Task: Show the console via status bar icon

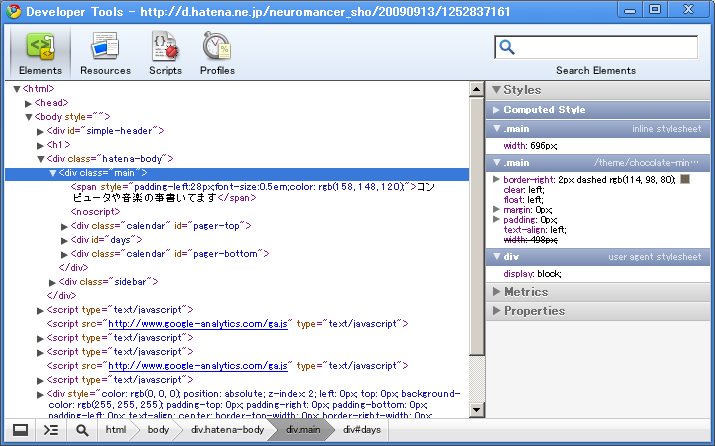Action: point(51,430)
